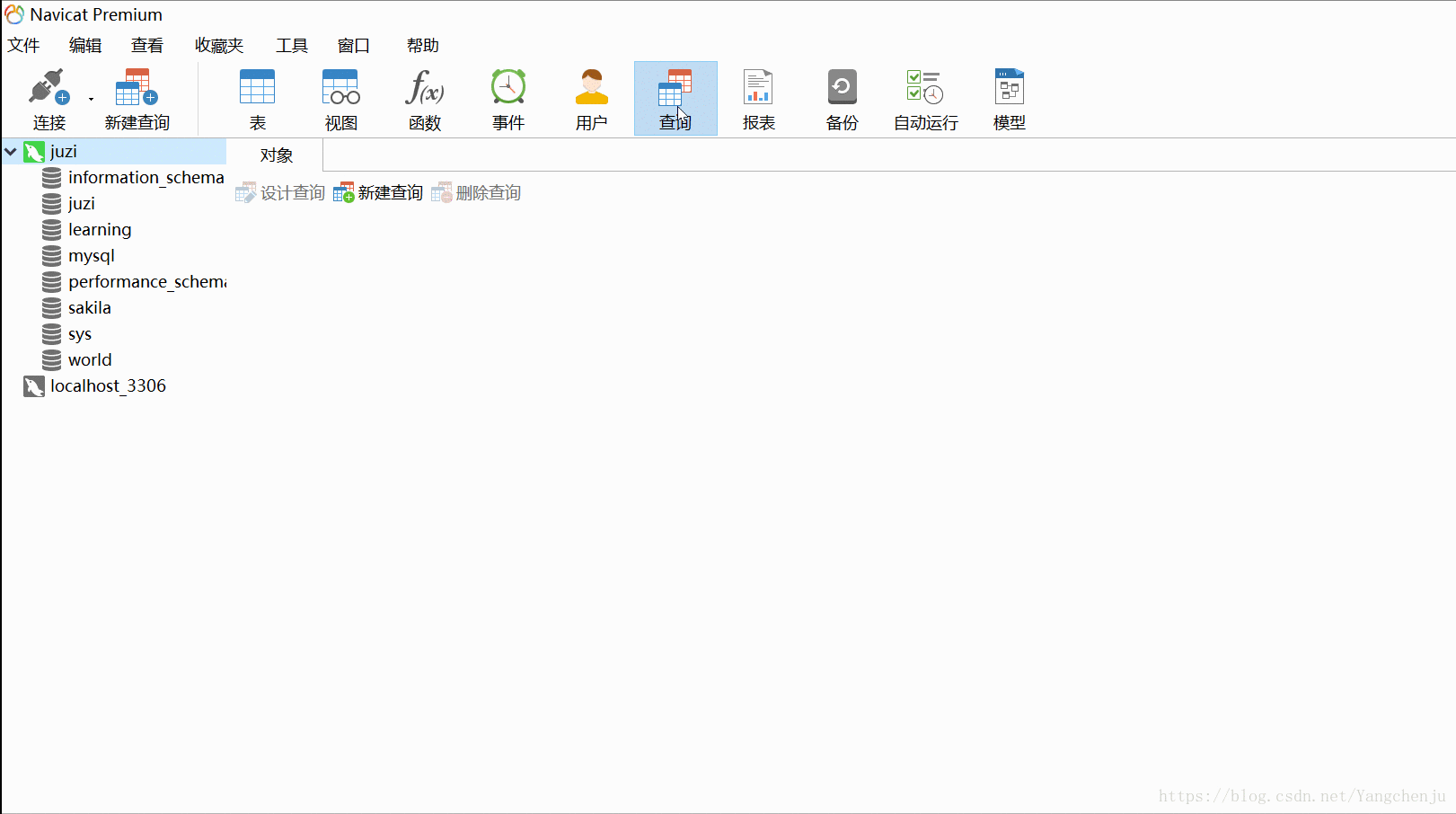The width and height of the screenshot is (1456, 814).
Task: Open the 事件 (Events) icon
Action: click(507, 98)
